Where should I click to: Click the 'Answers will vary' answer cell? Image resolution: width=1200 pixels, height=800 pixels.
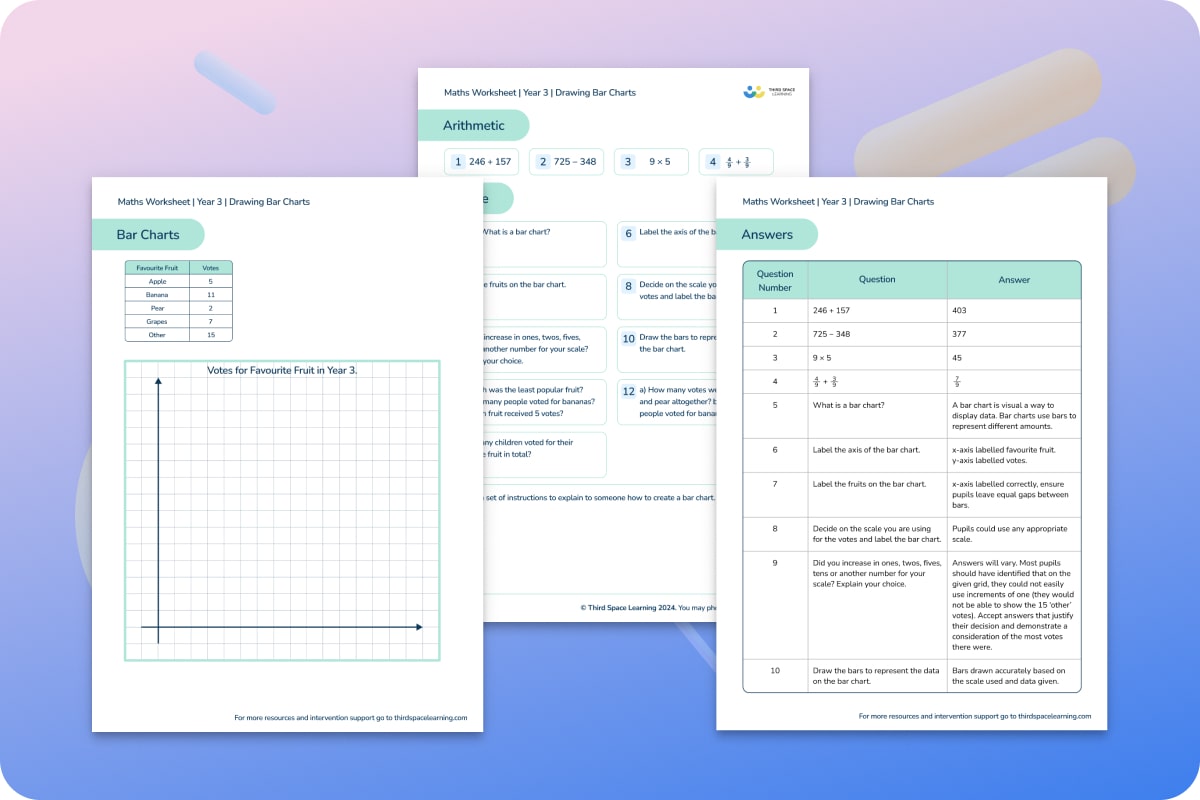[1014, 605]
